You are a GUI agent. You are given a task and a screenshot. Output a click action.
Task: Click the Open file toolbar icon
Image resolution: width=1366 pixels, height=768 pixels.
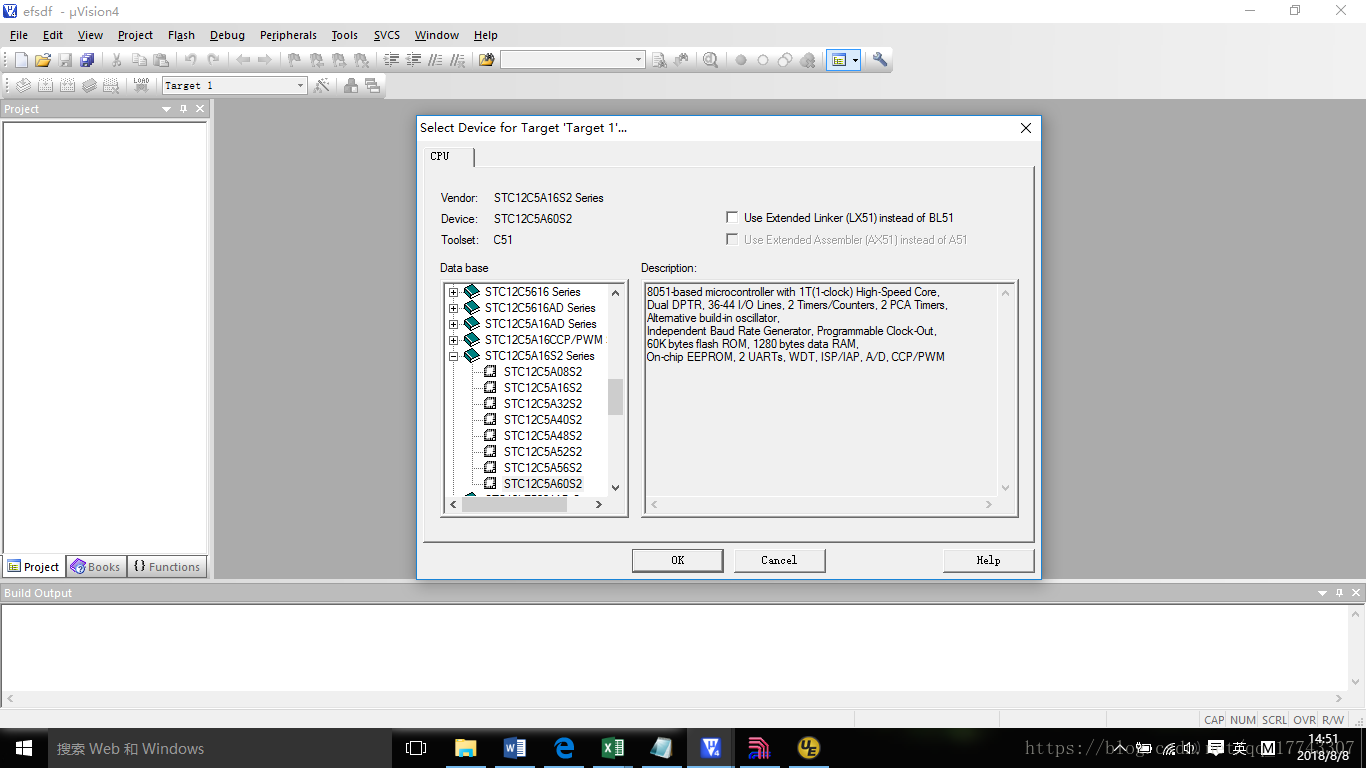(x=43, y=60)
